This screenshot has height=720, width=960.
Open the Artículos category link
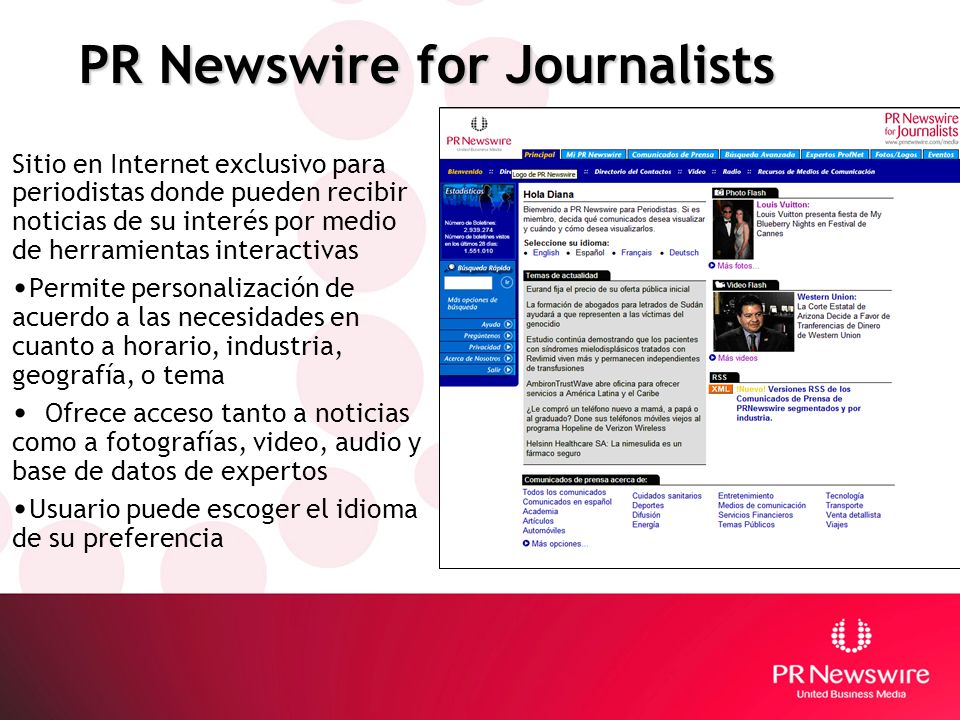[538, 521]
